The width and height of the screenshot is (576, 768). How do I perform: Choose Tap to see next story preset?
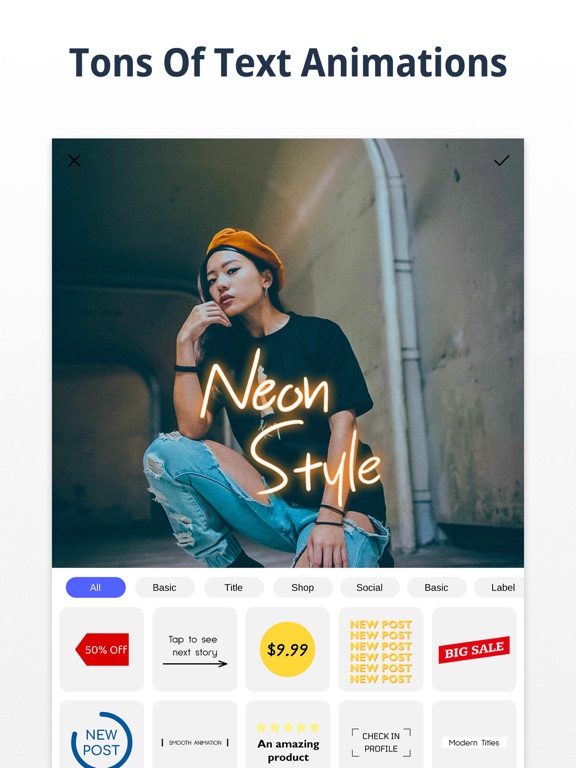(195, 649)
